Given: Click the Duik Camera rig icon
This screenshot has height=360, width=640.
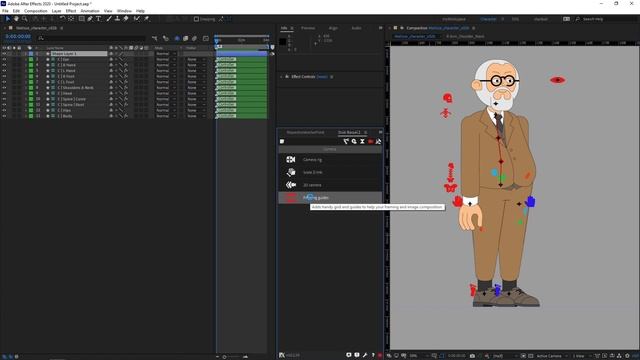Looking at the screenshot, I should click(x=291, y=160).
